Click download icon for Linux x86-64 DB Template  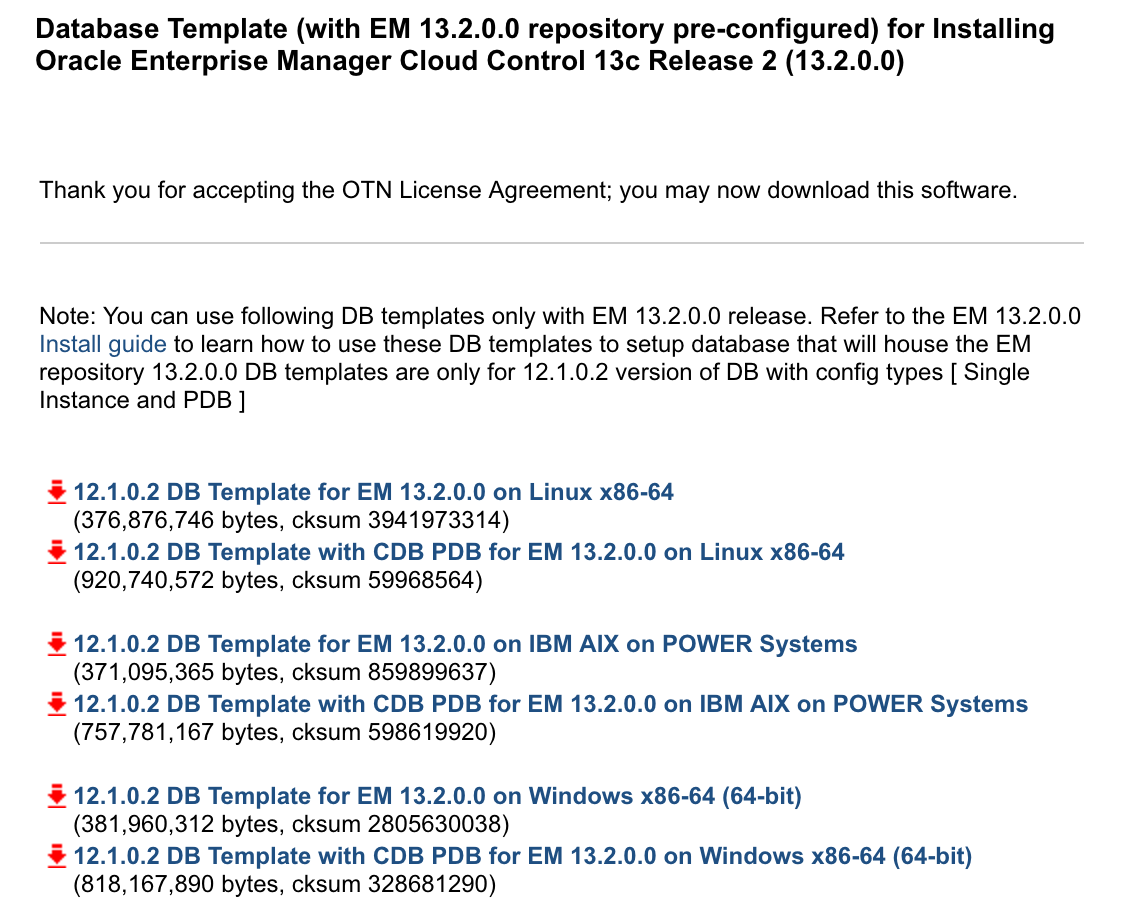57,493
